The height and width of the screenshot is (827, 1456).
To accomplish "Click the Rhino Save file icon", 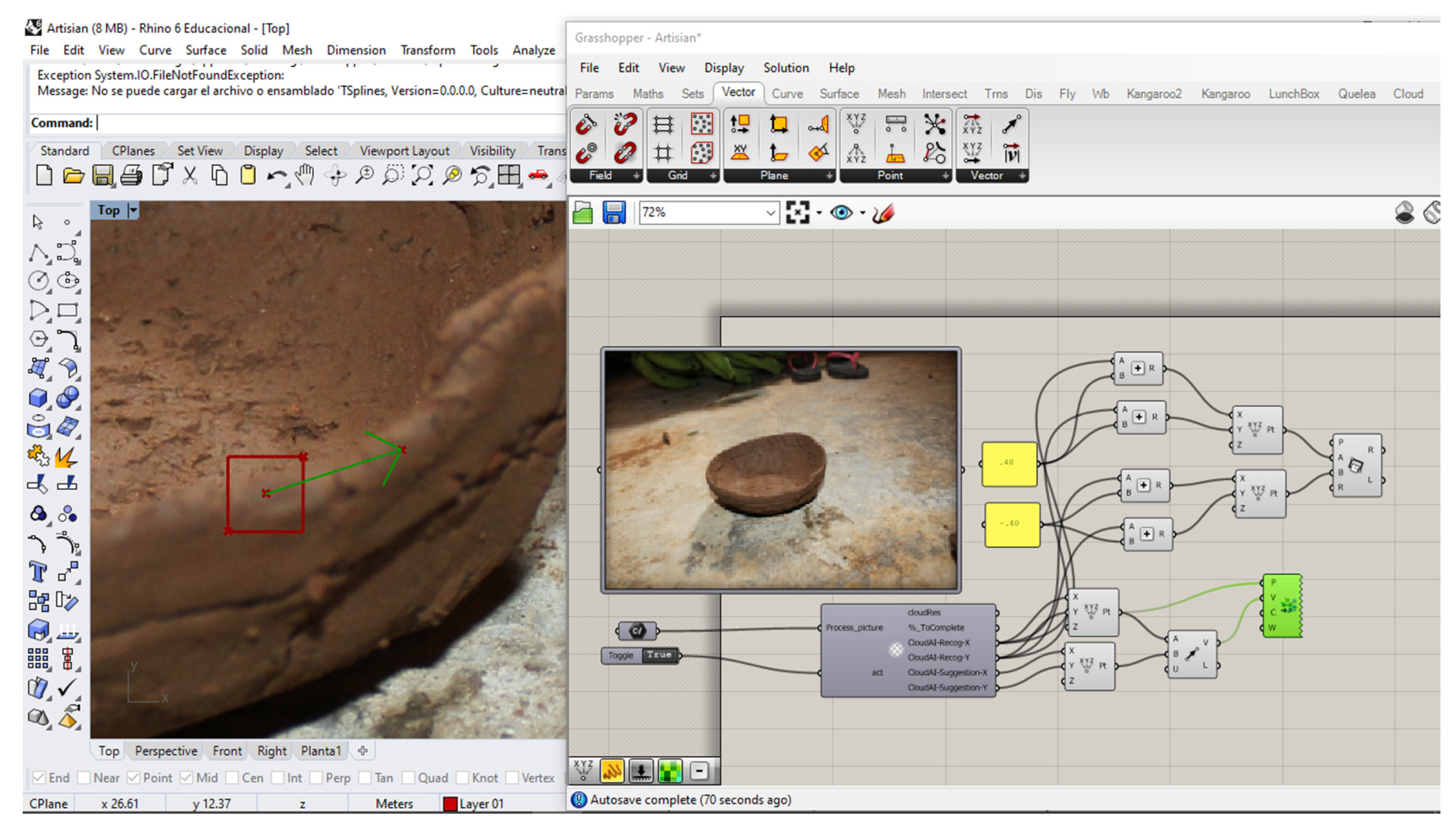I will click(103, 175).
